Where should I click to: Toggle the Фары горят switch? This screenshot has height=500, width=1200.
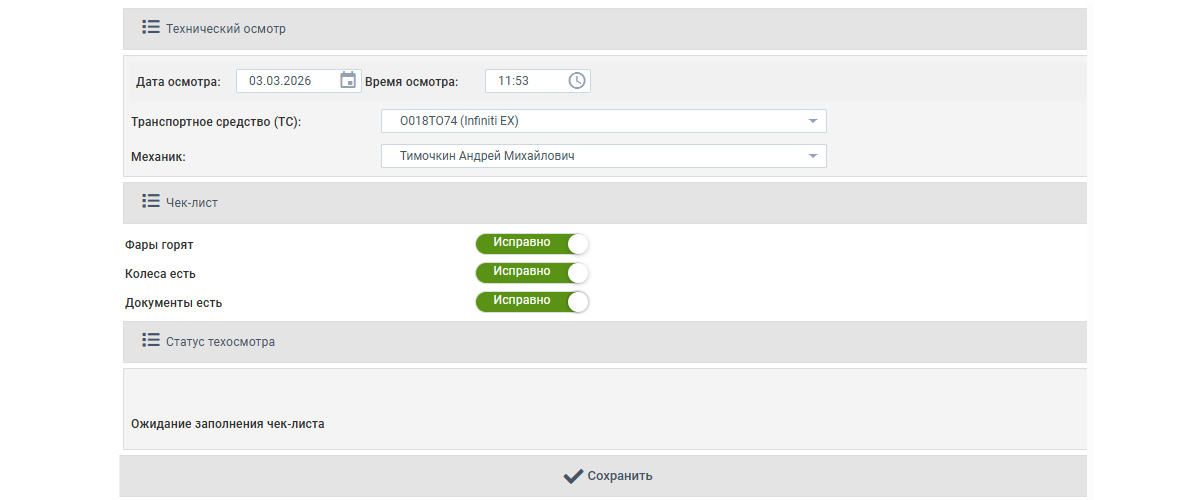(532, 244)
